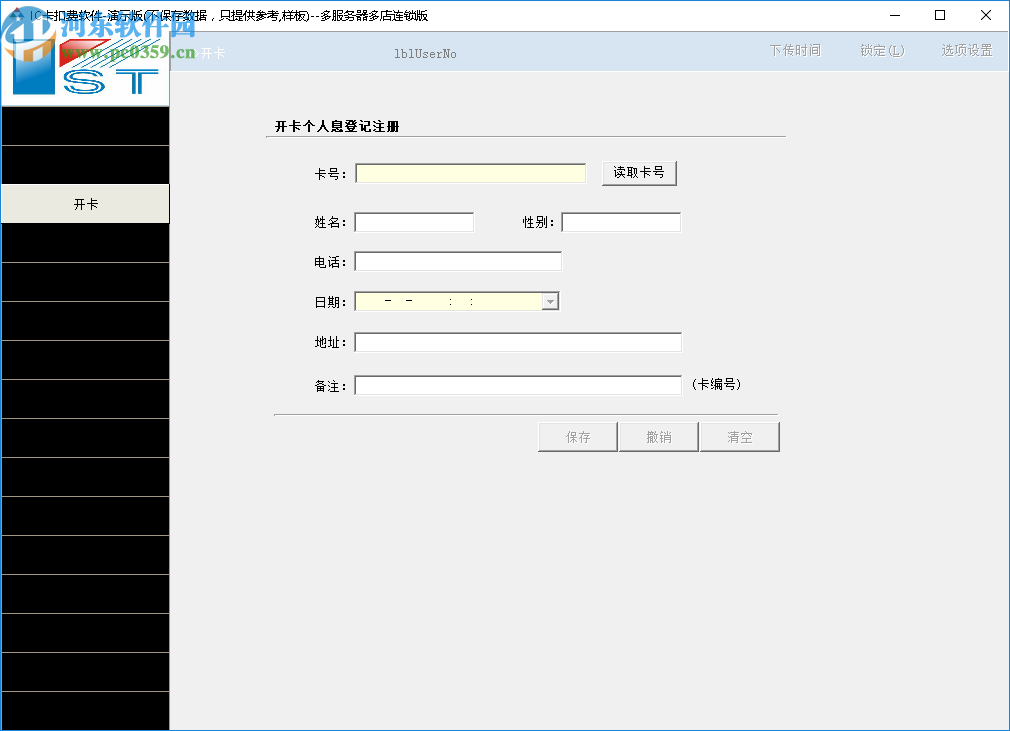Click the 清空 clear button
The height and width of the screenshot is (731, 1010).
tap(739, 436)
